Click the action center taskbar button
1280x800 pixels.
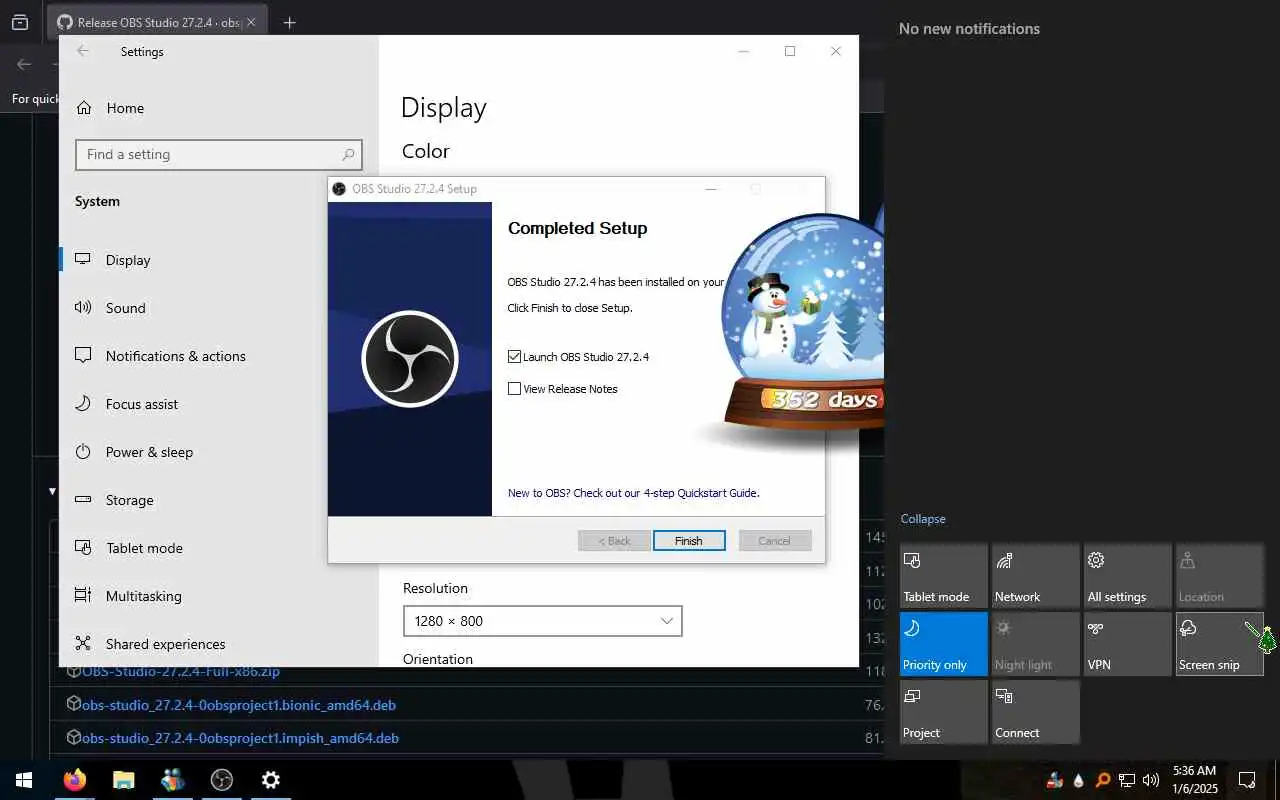click(1247, 780)
